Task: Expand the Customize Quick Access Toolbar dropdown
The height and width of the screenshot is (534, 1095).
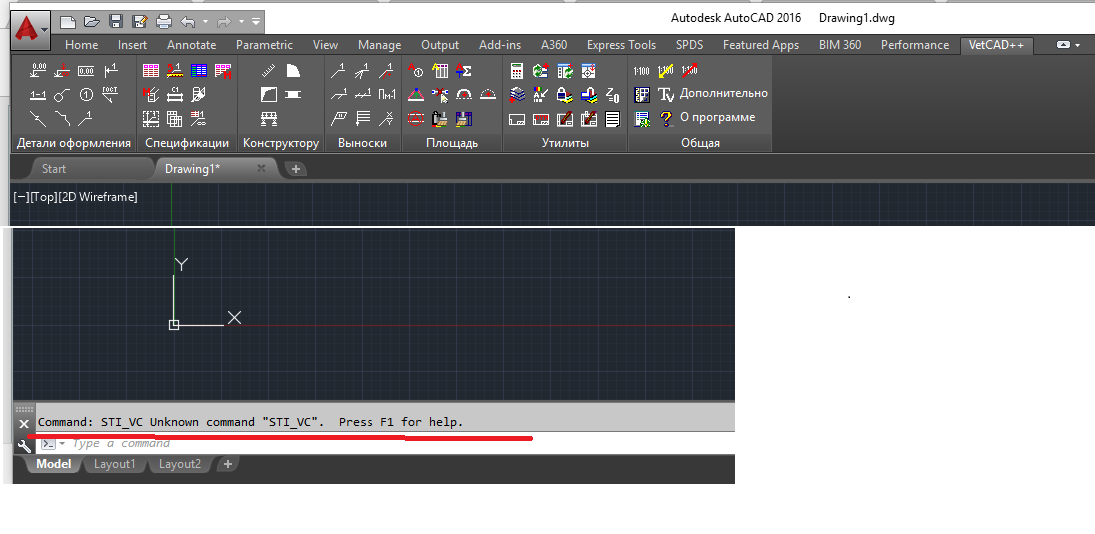Action: [x=256, y=22]
